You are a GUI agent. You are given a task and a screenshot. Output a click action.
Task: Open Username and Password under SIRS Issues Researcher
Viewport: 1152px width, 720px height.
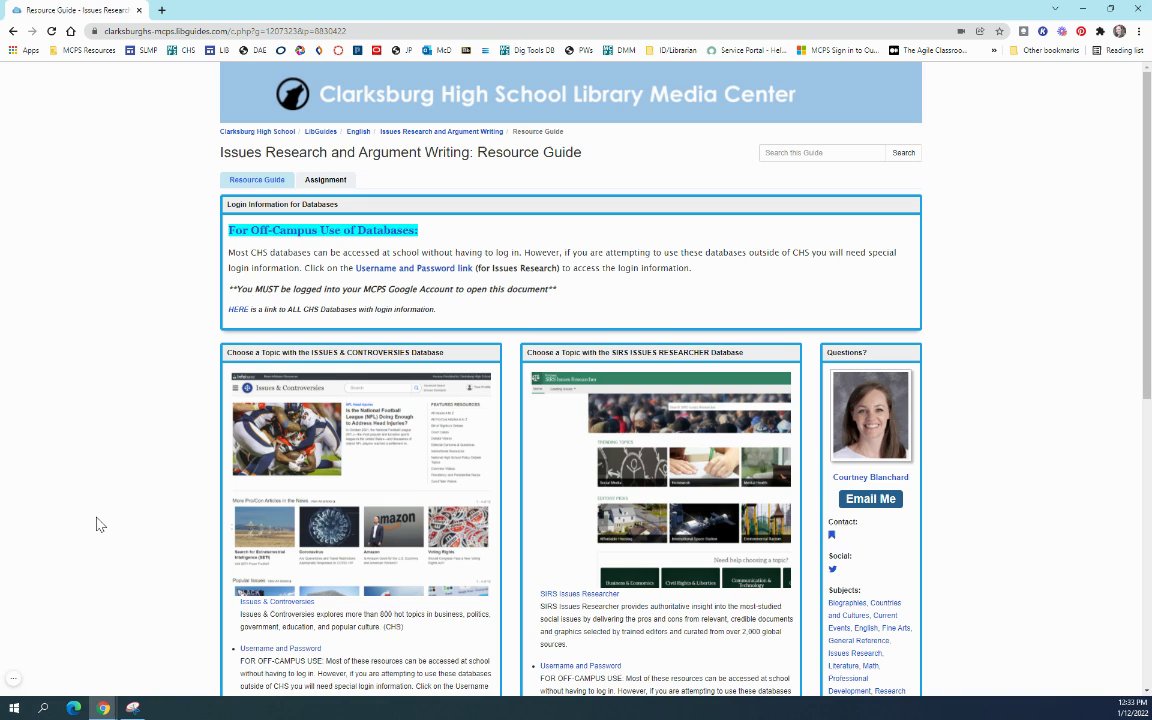coord(580,666)
